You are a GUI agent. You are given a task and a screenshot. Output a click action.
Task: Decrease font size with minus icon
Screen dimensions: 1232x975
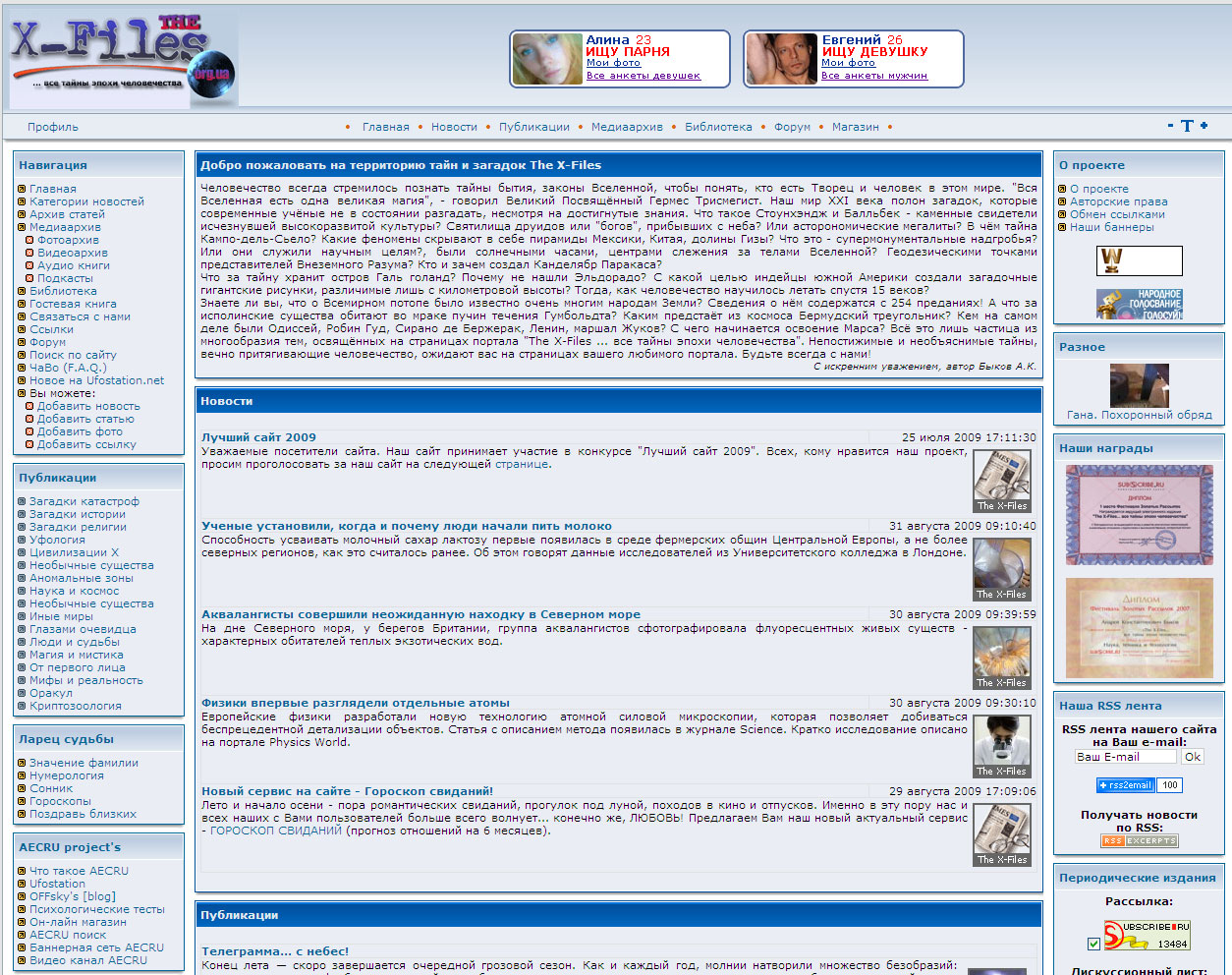pyautogui.click(x=1170, y=126)
